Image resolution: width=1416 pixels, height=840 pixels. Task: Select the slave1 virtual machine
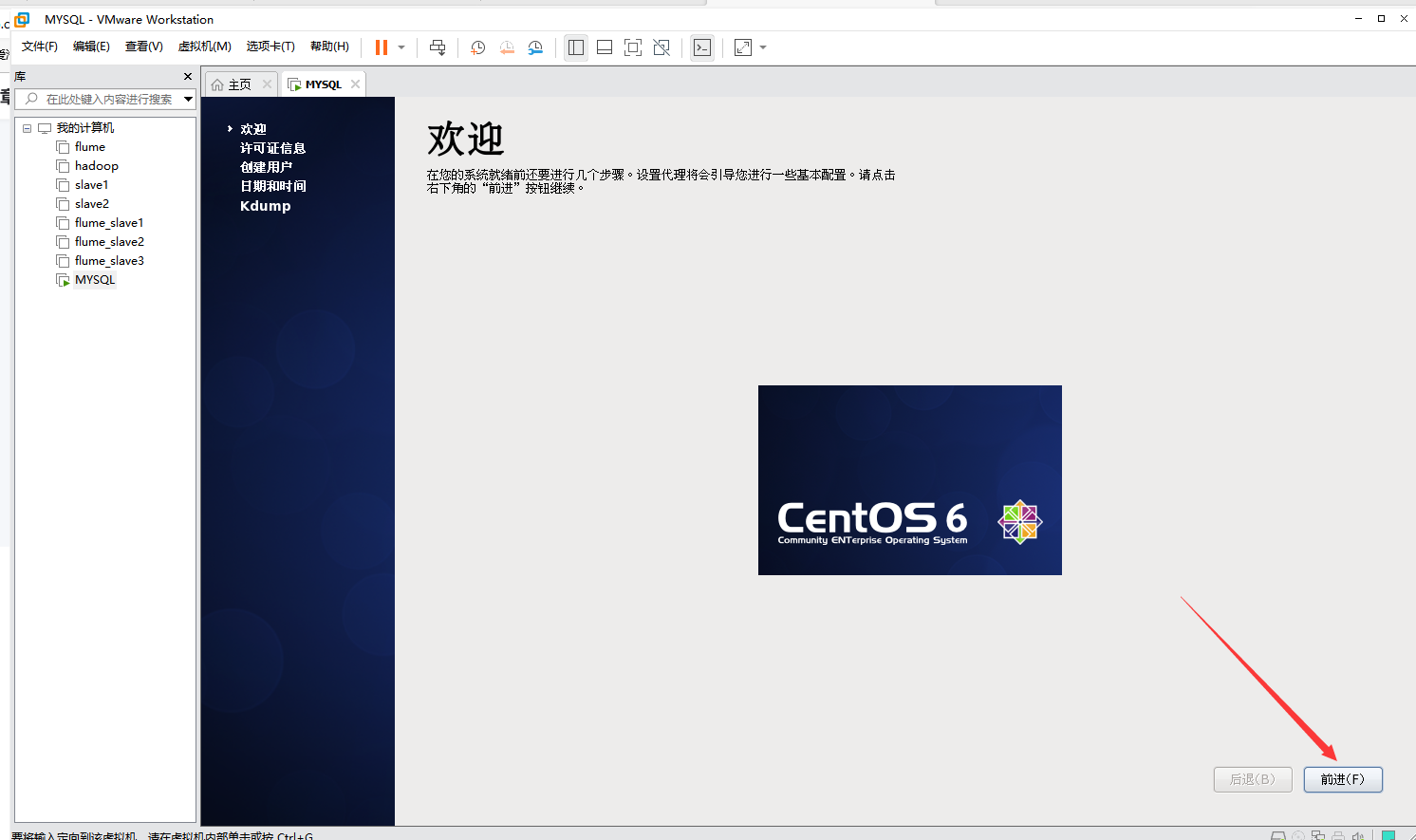pos(92,185)
